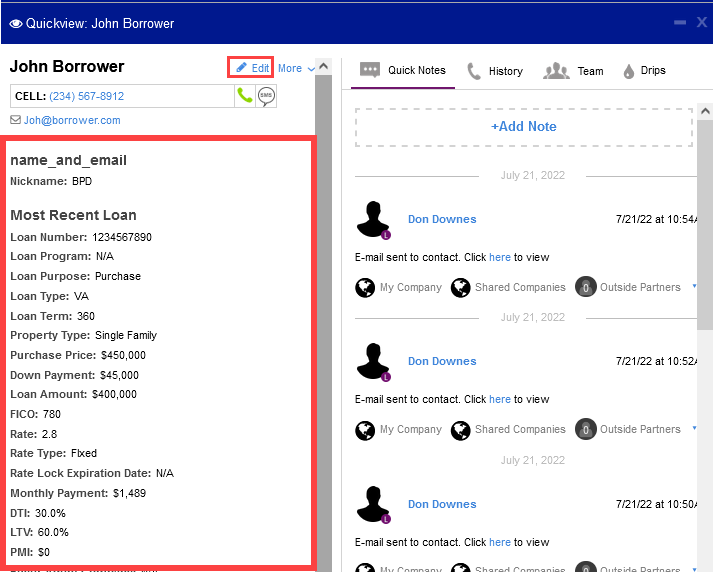Click the cell phone number (234) 567-8912
This screenshot has width=713, height=572.
coord(86,96)
